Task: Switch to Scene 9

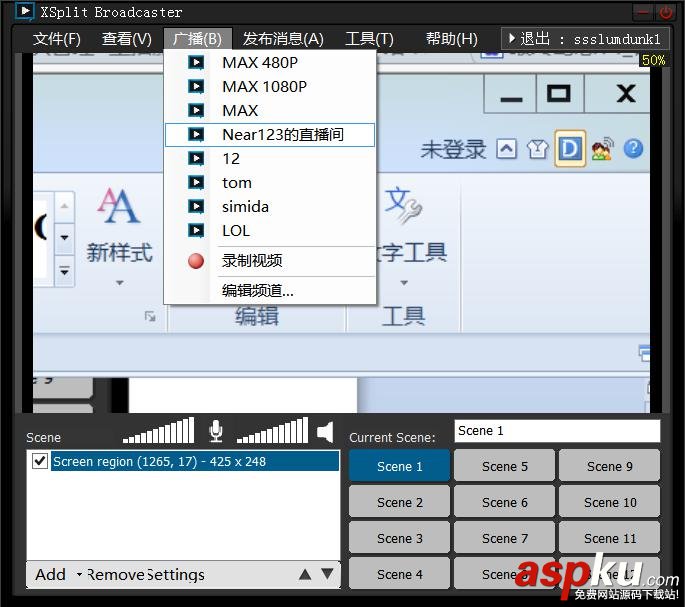Action: pos(610,466)
